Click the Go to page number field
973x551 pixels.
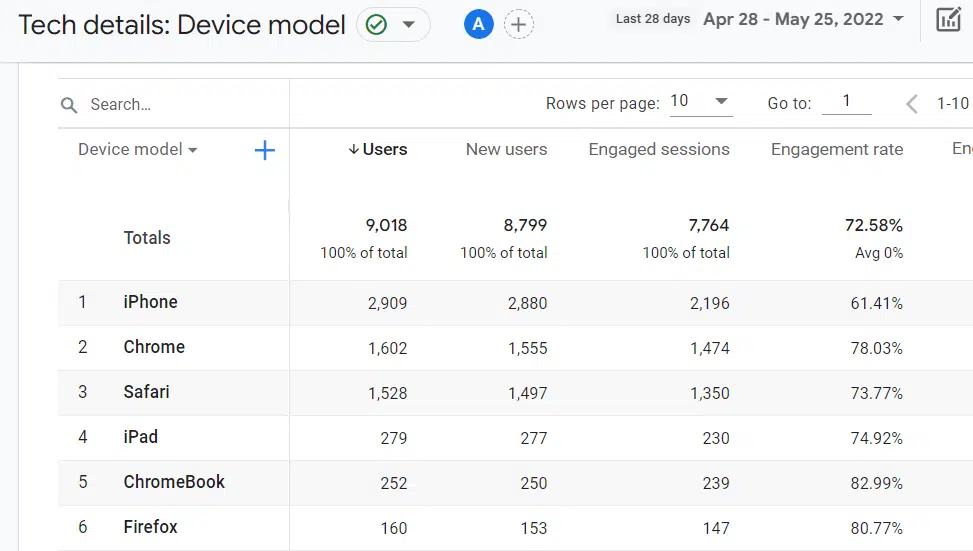tap(846, 102)
